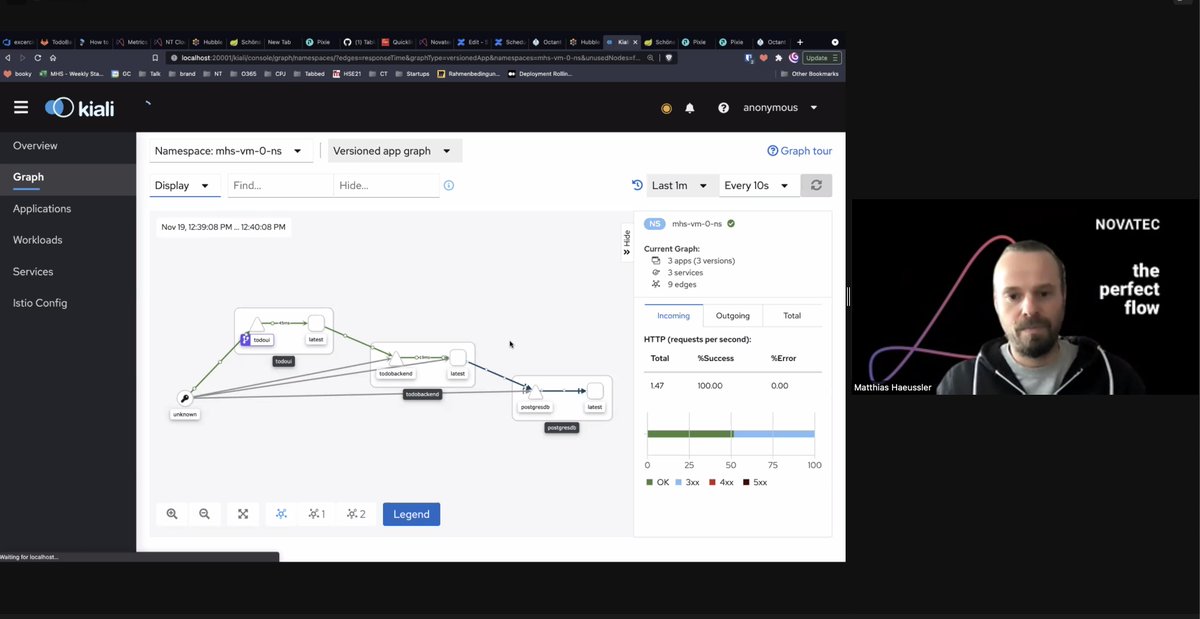
Task: Click the orange status indicator in header
Action: [x=666, y=108]
